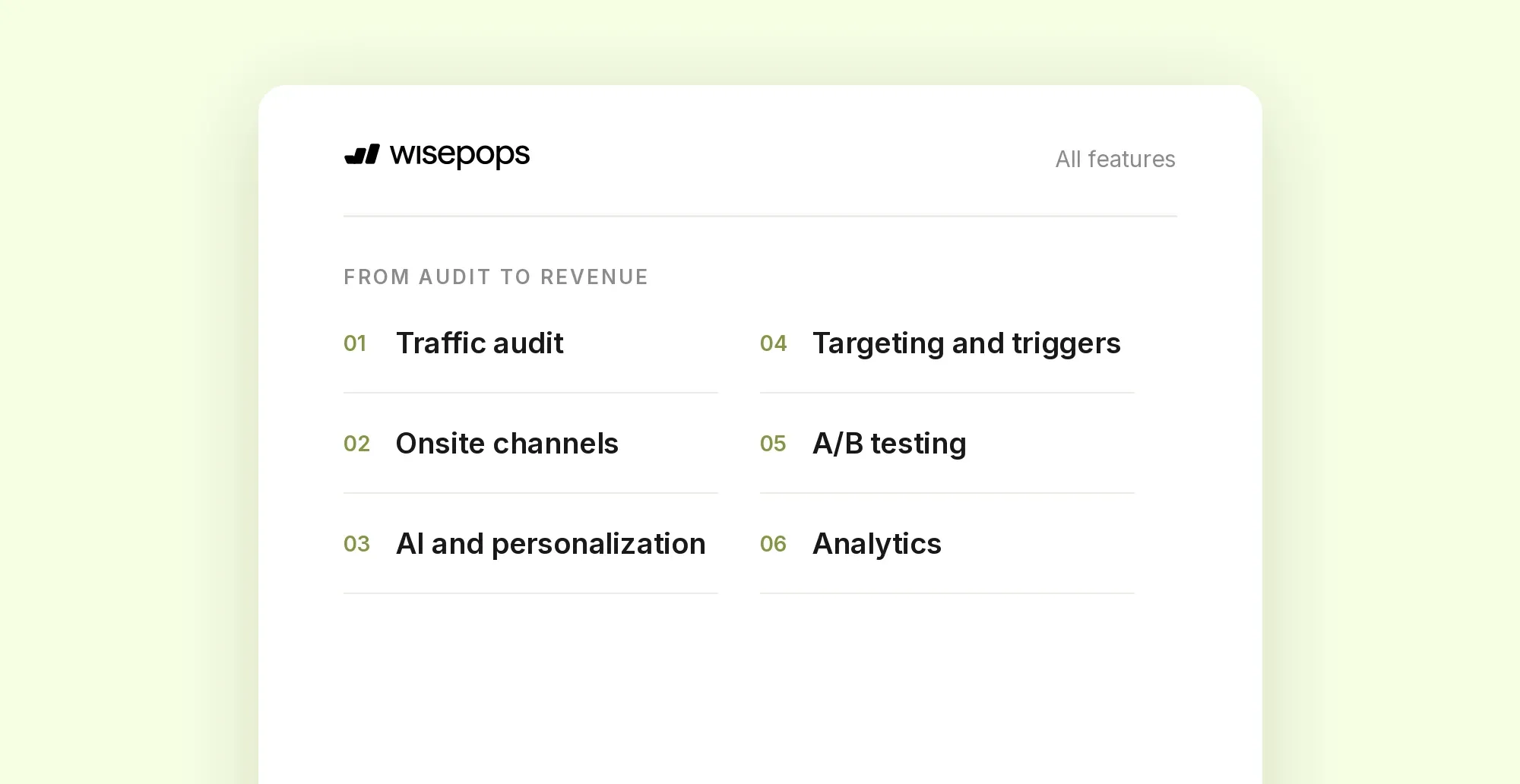Click number 03 beside AI and personalization
This screenshot has height=784, width=1520.
pyautogui.click(x=356, y=544)
